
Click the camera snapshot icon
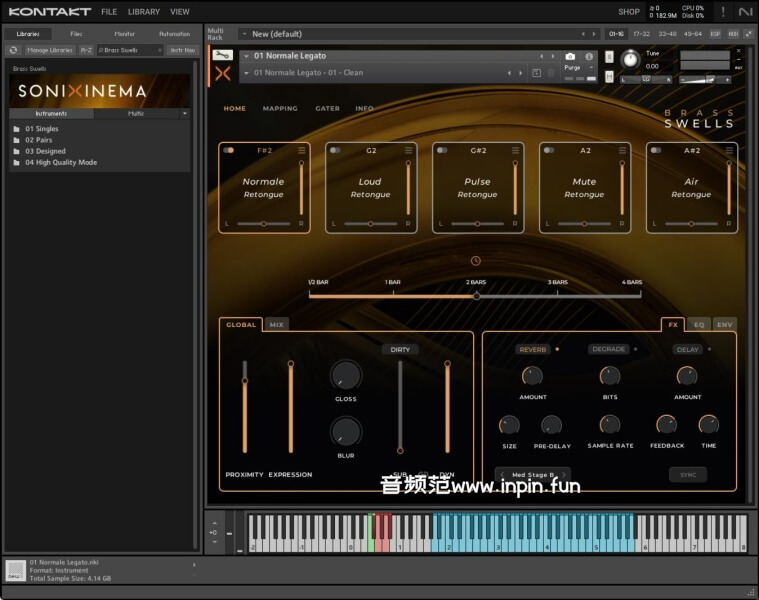(x=570, y=57)
